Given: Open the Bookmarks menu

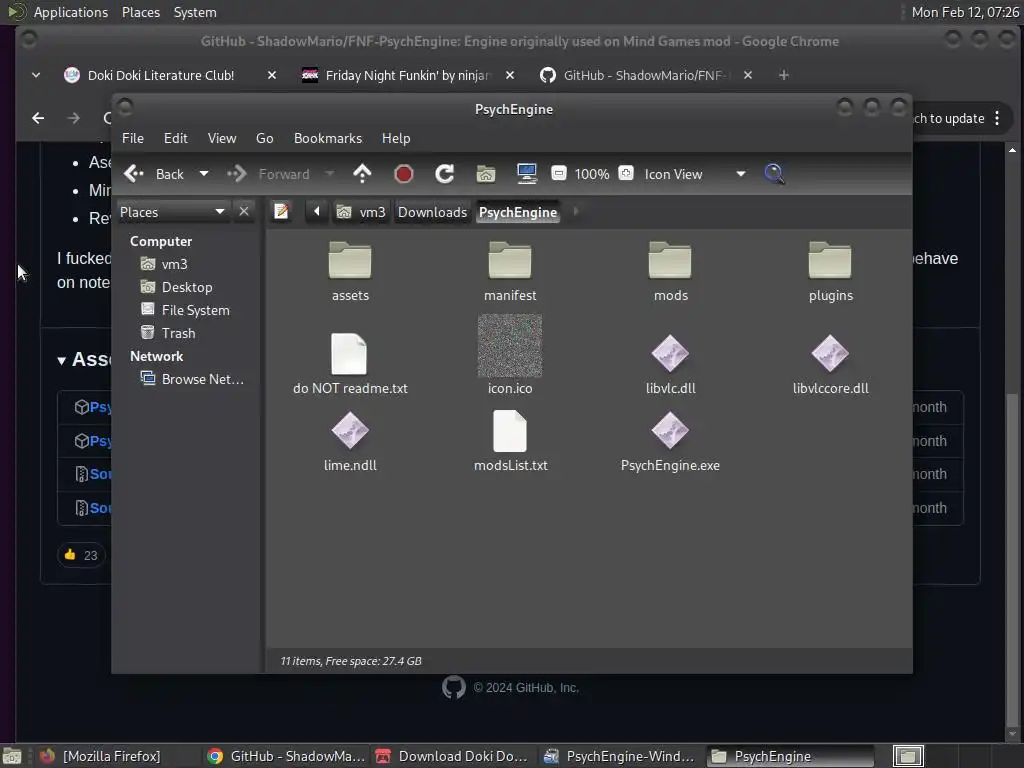Looking at the screenshot, I should pos(328,138).
